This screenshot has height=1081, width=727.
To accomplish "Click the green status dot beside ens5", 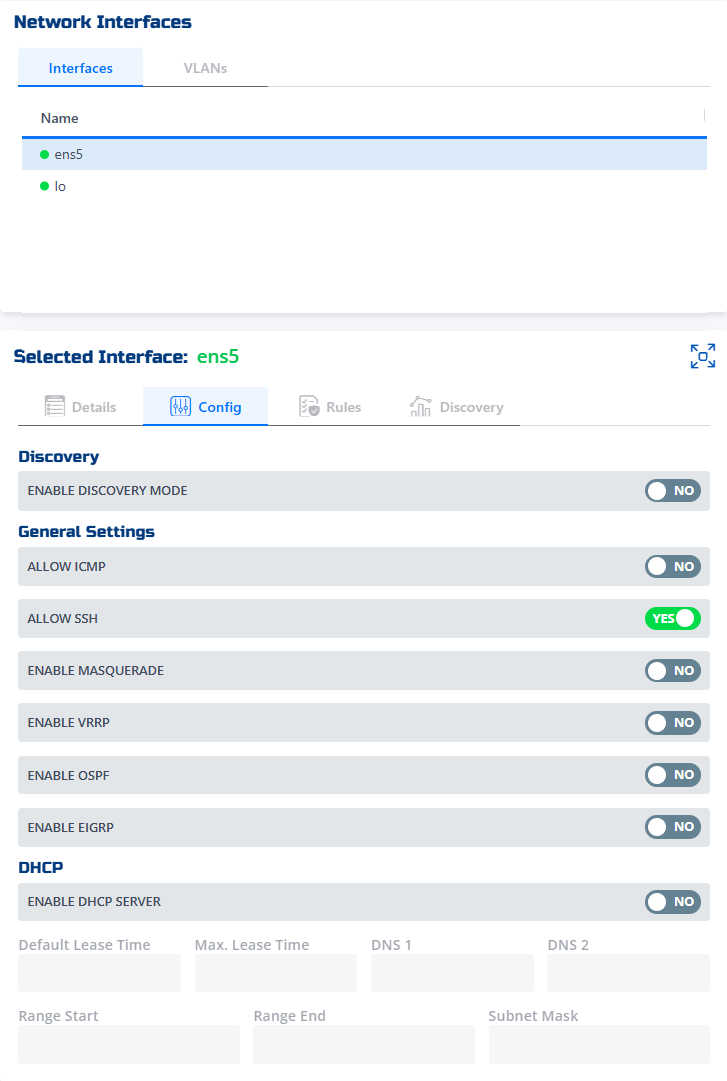I will (42, 154).
